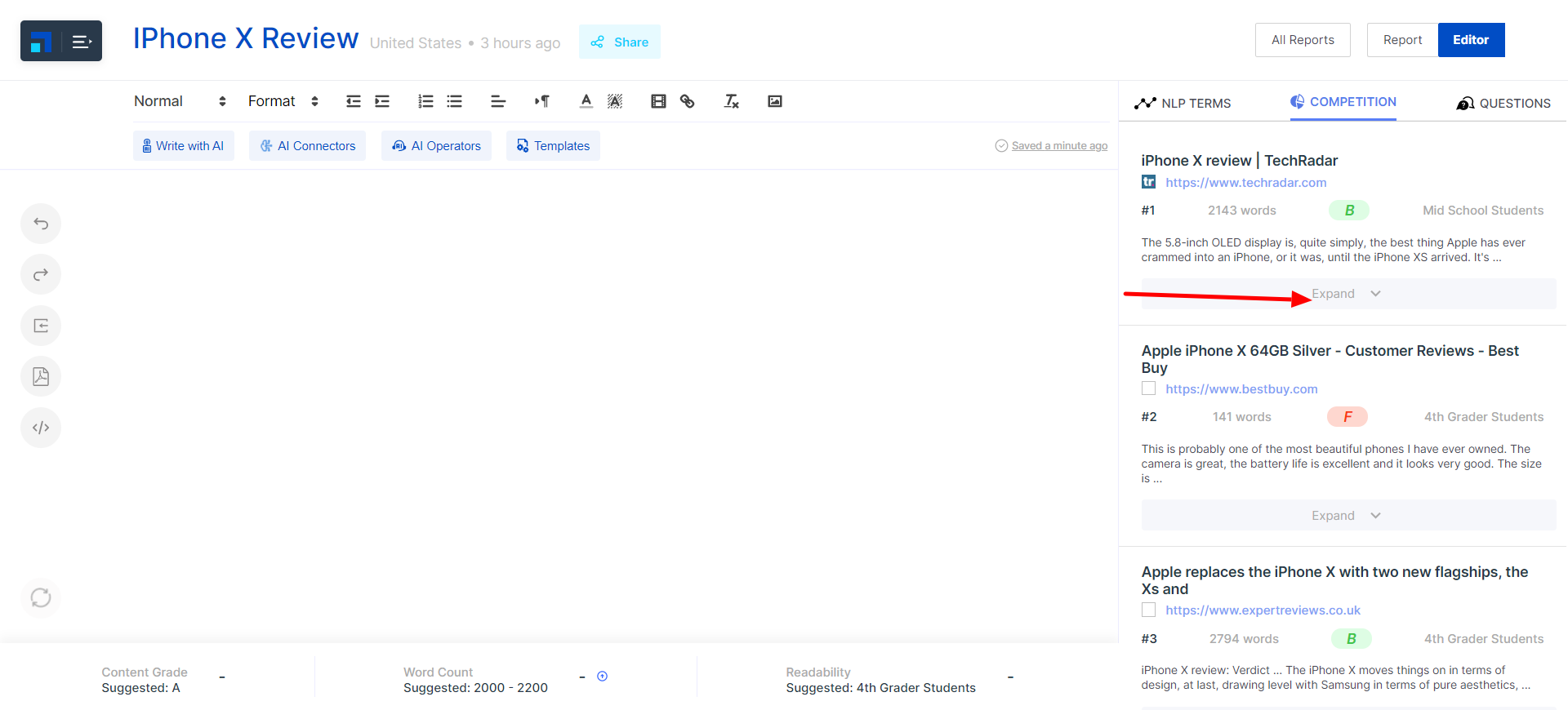Open expertreviews.co.uk link
The image size is (1568, 710).
tap(1263, 610)
